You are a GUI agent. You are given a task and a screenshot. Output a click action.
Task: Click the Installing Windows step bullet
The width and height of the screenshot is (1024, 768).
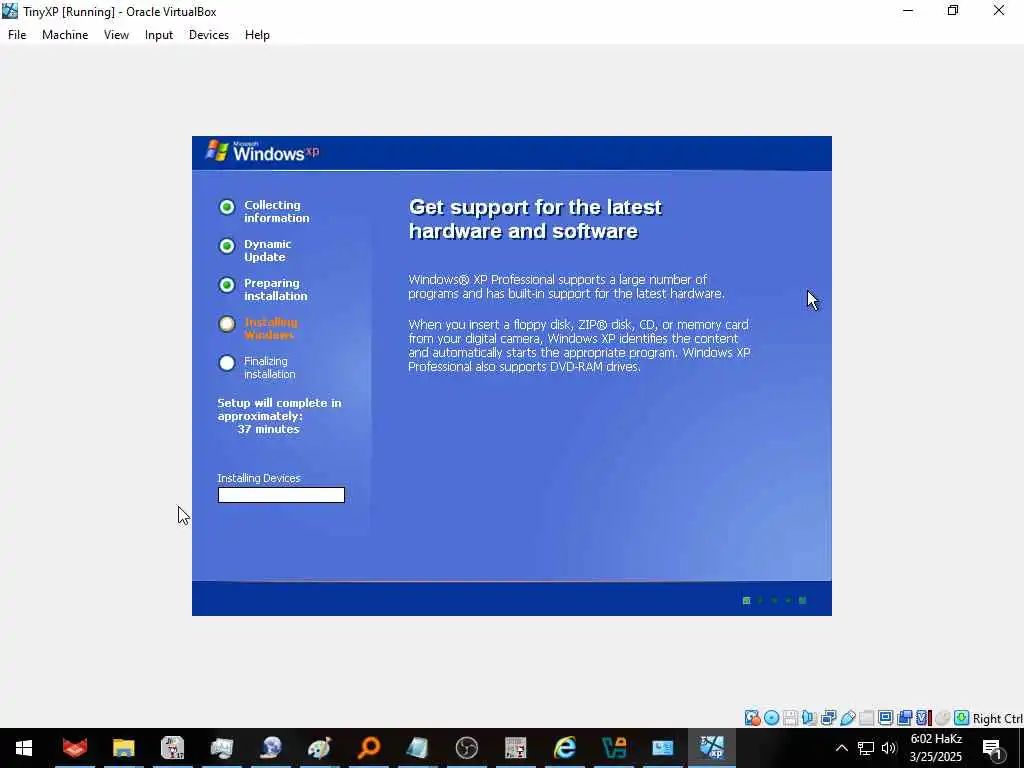(227, 324)
